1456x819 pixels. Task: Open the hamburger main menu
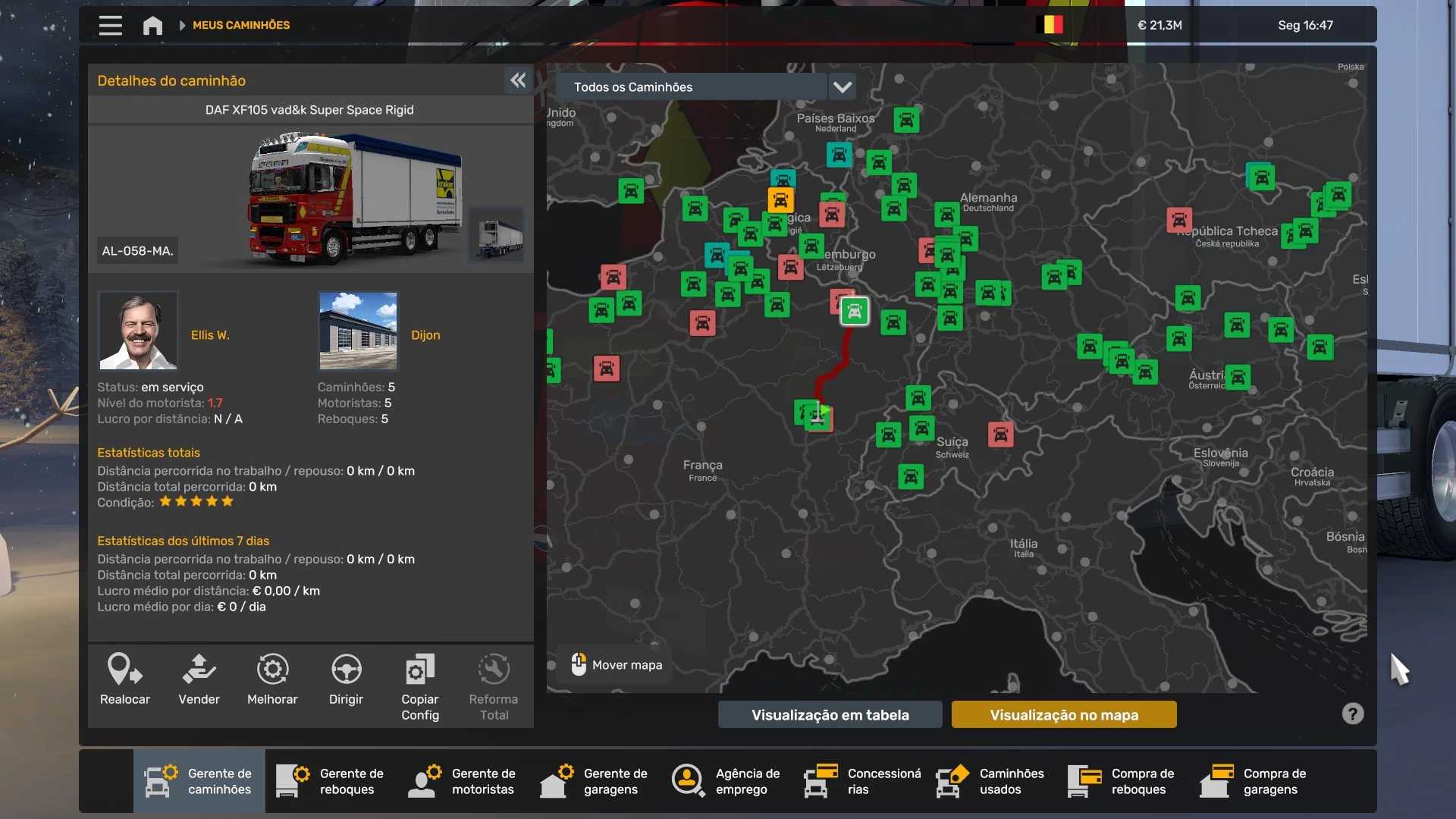[110, 25]
